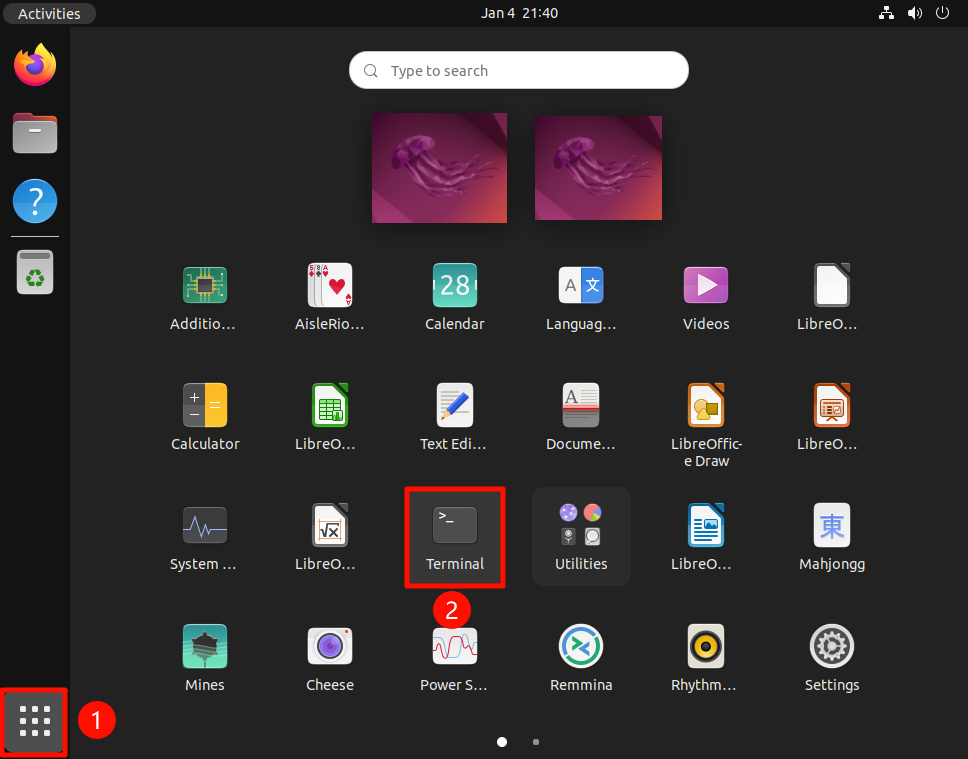Launch AisleRiot solitaire
This screenshot has width=968, height=759.
[330, 285]
